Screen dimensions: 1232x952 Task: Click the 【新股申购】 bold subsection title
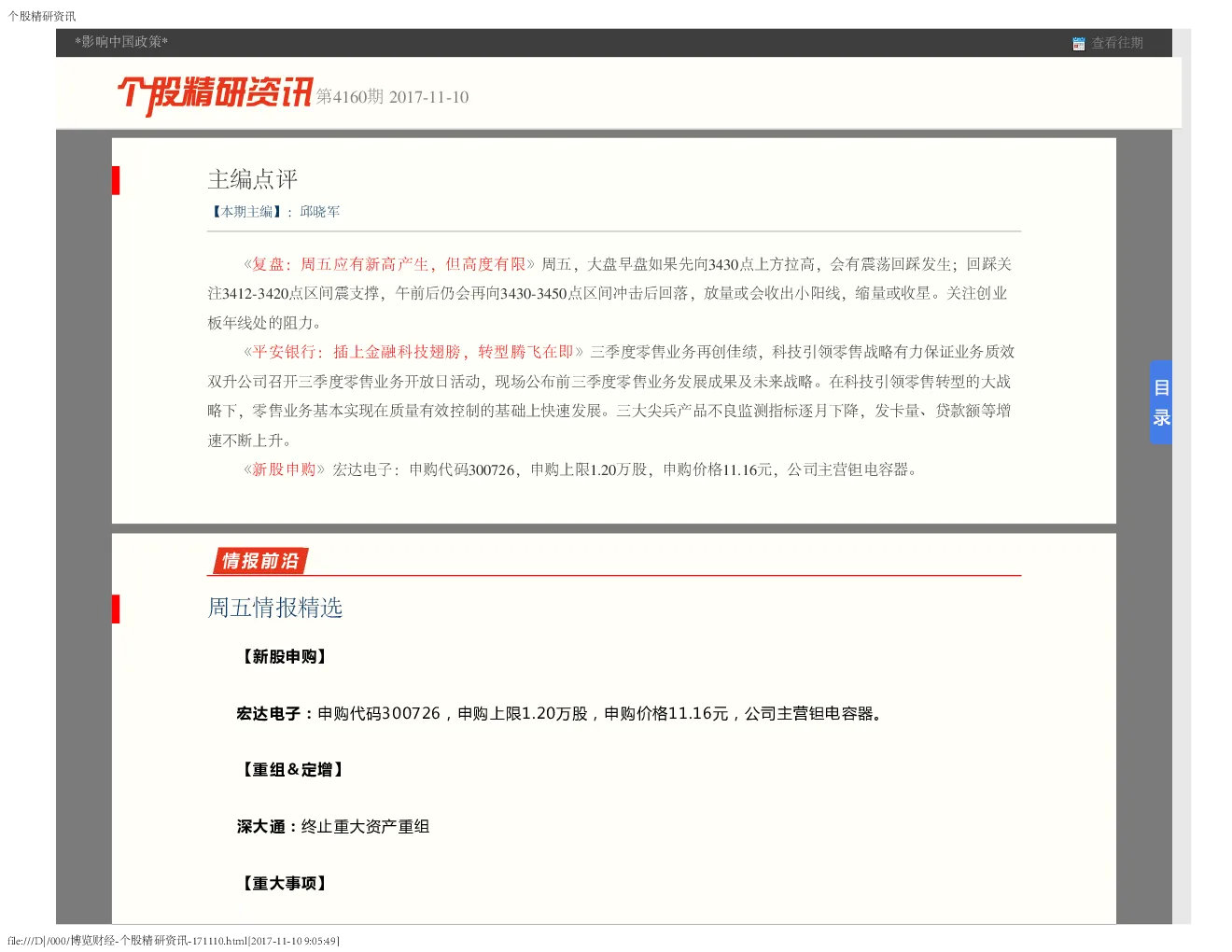coord(285,657)
